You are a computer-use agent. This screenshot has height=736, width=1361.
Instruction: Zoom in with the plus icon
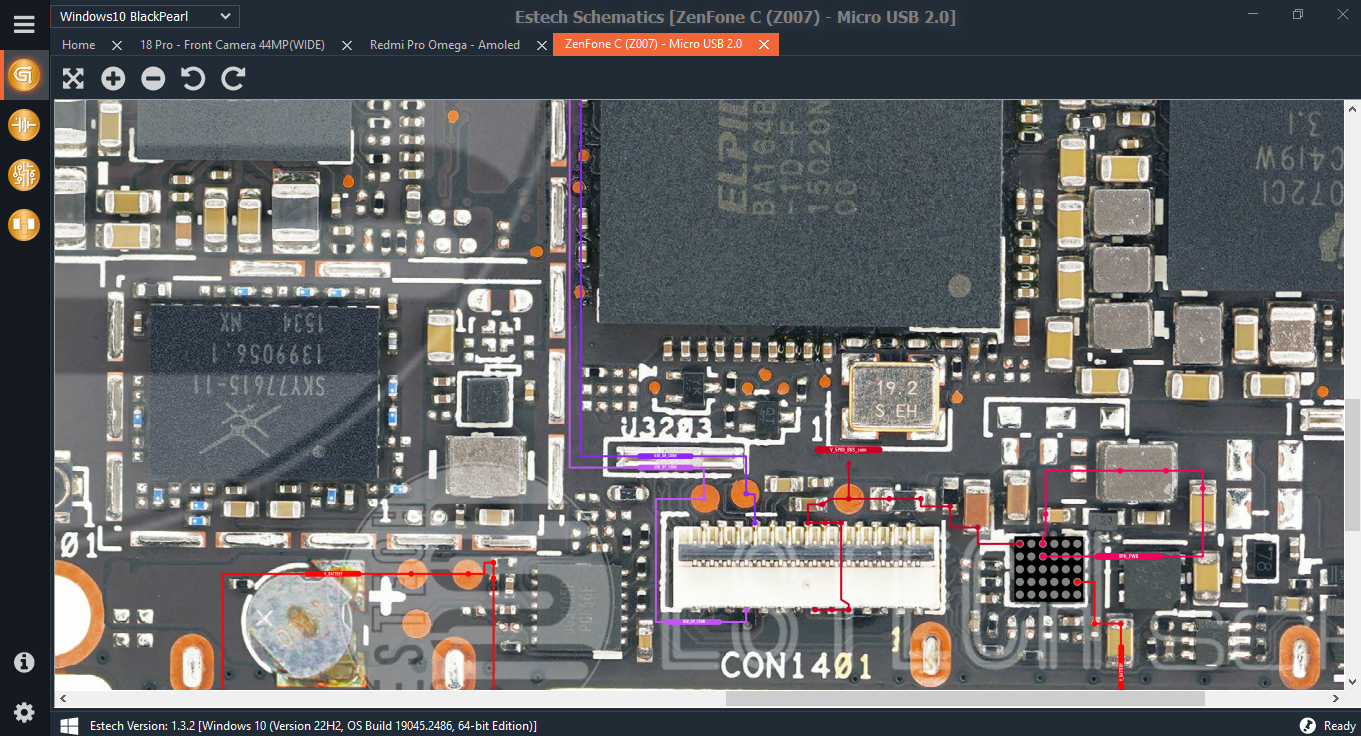click(x=113, y=79)
